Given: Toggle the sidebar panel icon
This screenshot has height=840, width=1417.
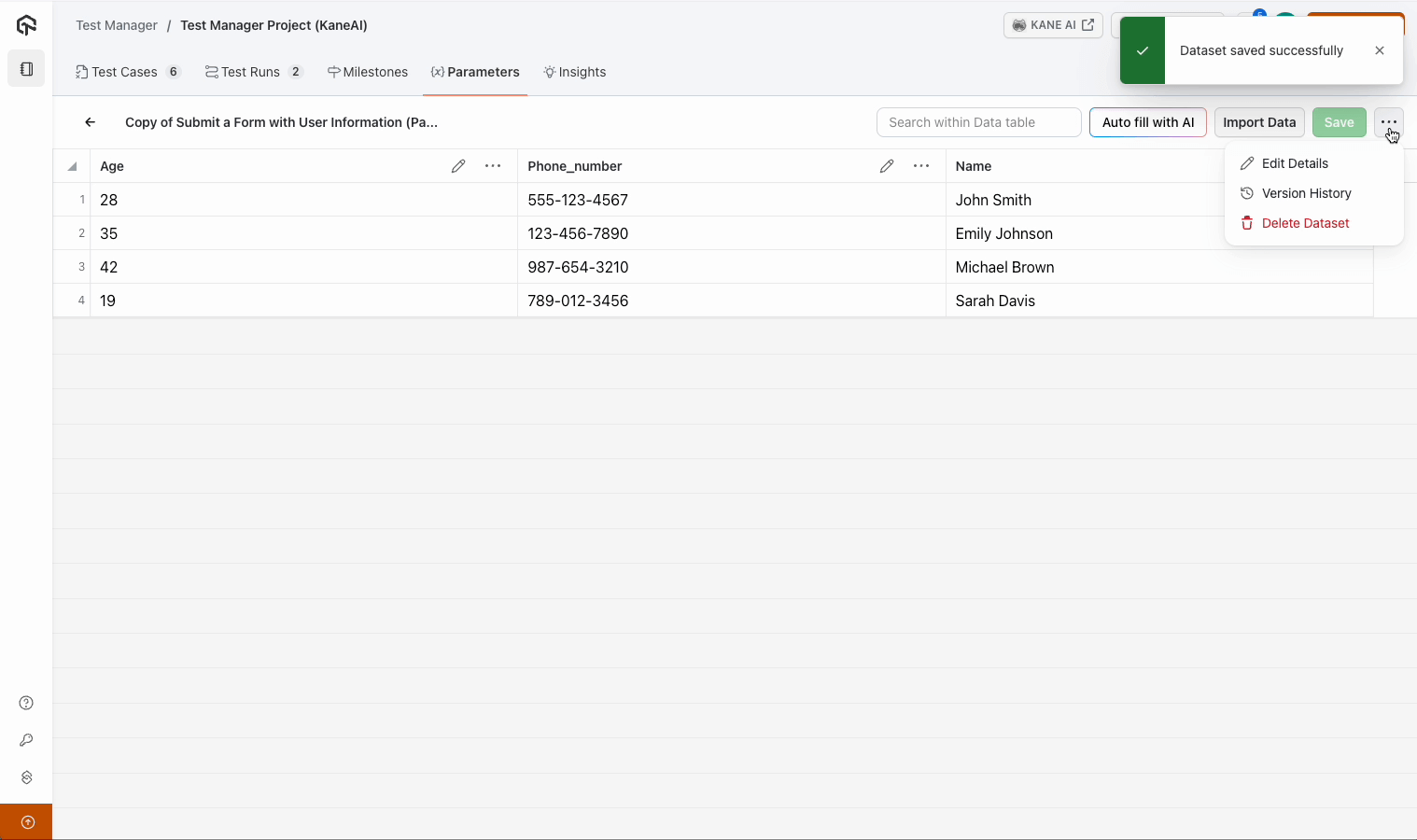Looking at the screenshot, I should [x=26, y=69].
